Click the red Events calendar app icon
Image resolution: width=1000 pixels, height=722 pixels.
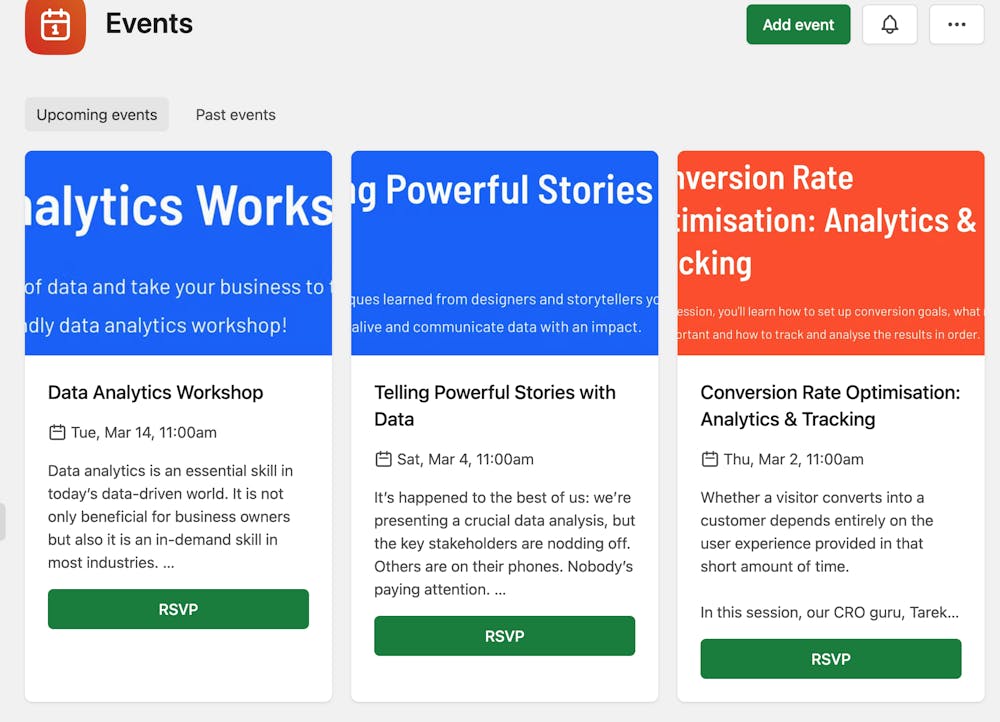point(55,24)
